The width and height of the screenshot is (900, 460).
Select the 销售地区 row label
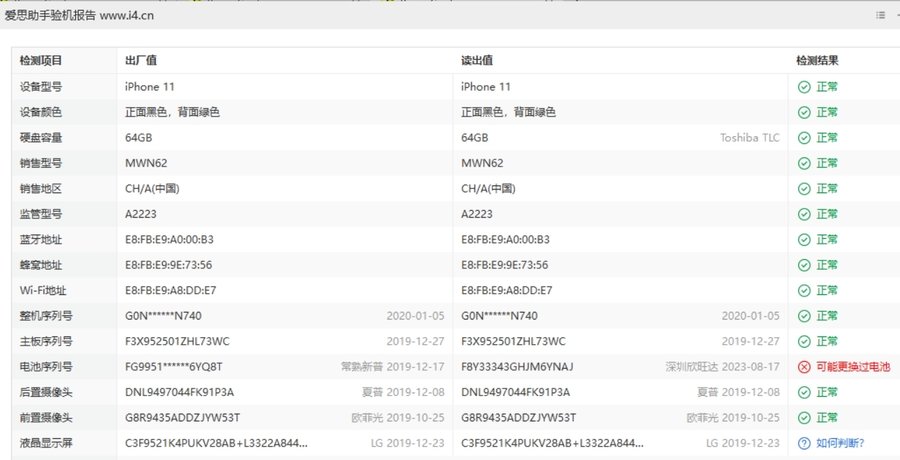click(41, 188)
